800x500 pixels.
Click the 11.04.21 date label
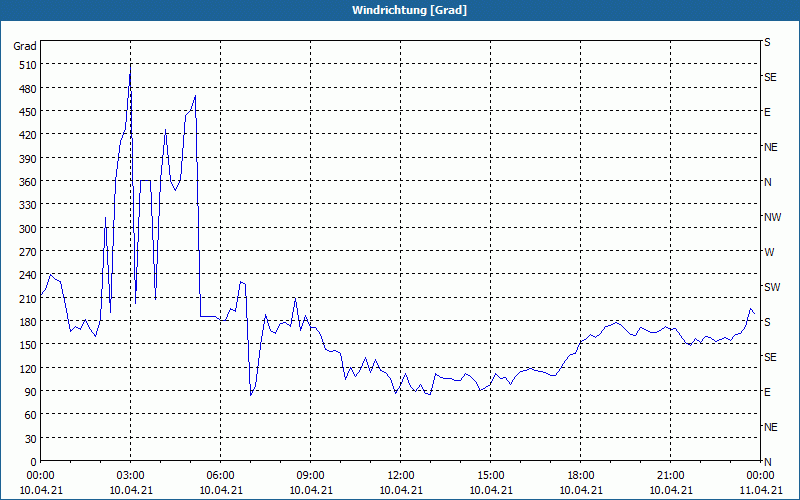click(x=760, y=490)
